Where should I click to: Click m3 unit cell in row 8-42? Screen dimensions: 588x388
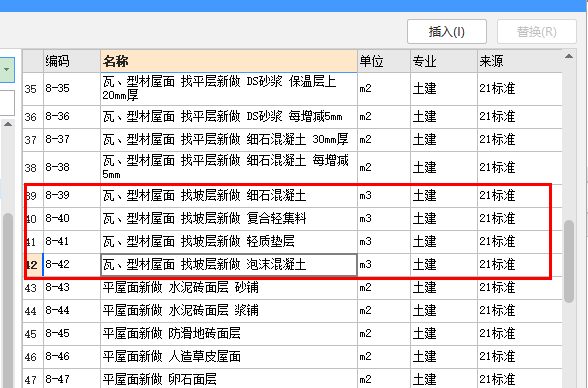(x=384, y=265)
